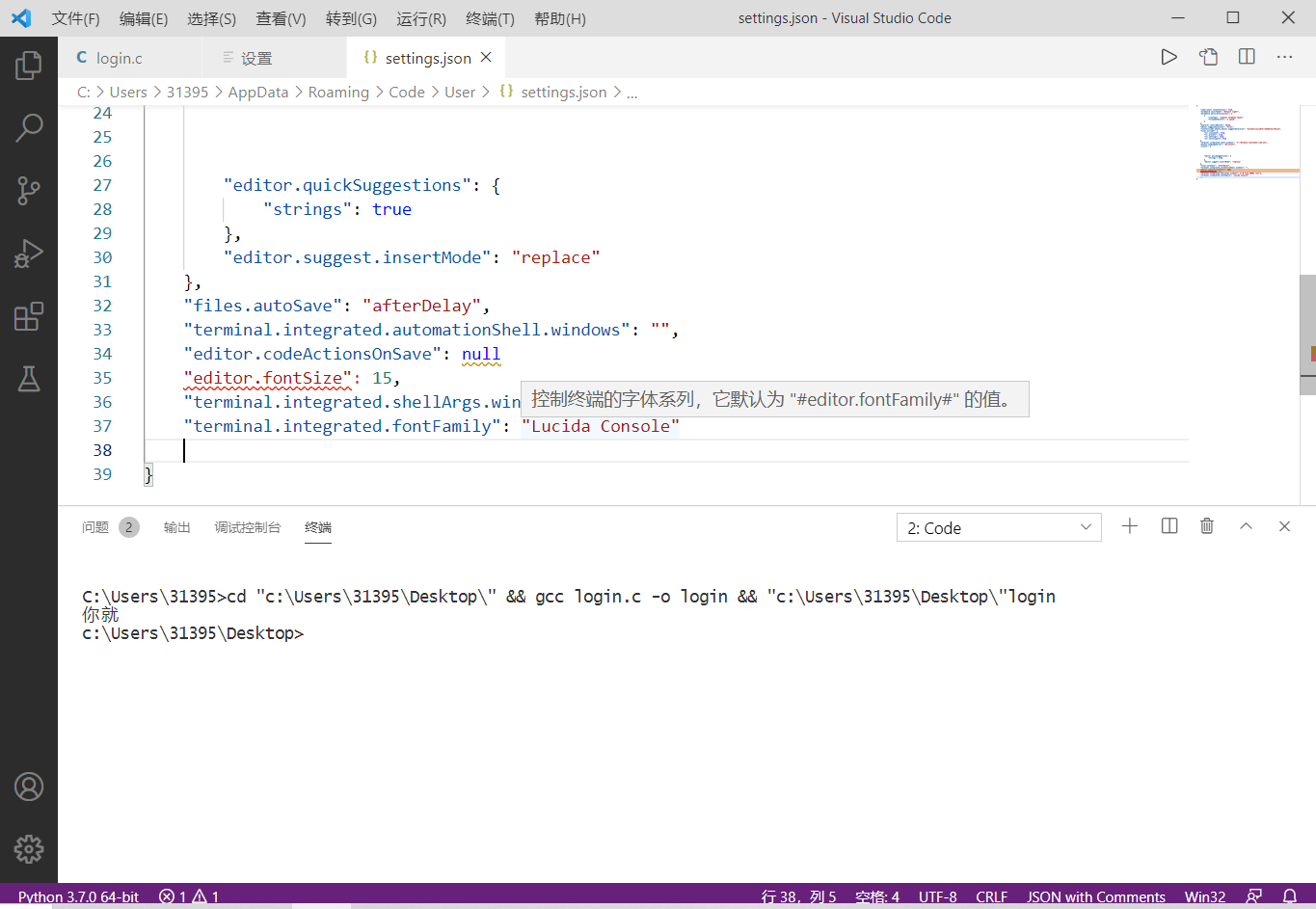Image resolution: width=1316 pixels, height=909 pixels.
Task: Open the Search view in activity bar
Action: (x=29, y=127)
